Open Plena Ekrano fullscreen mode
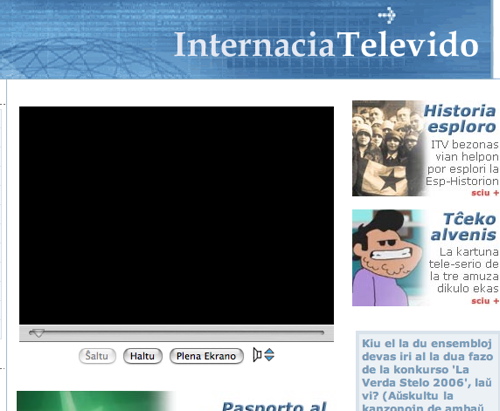 pyautogui.click(x=206, y=356)
